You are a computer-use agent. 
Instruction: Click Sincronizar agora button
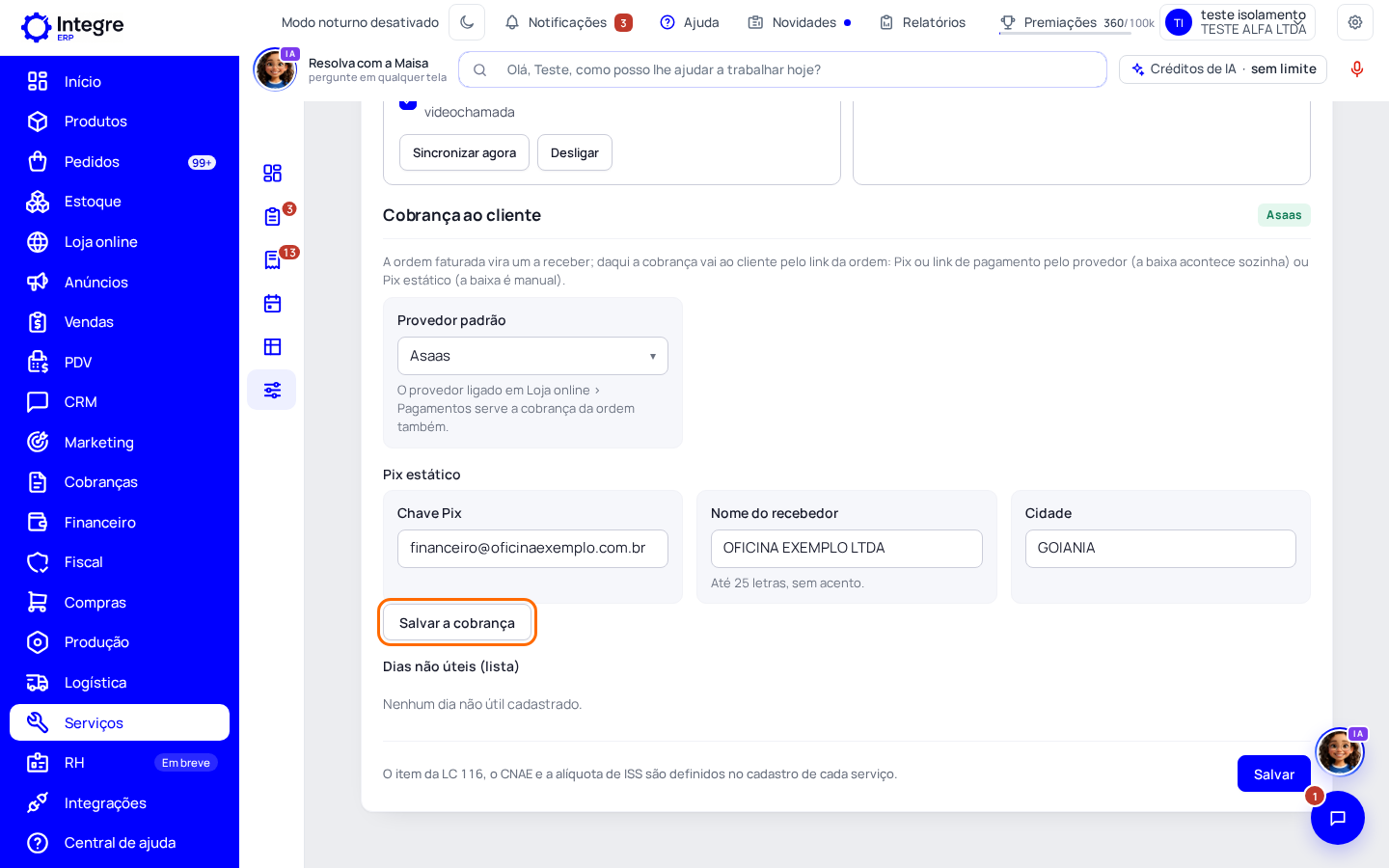(464, 152)
